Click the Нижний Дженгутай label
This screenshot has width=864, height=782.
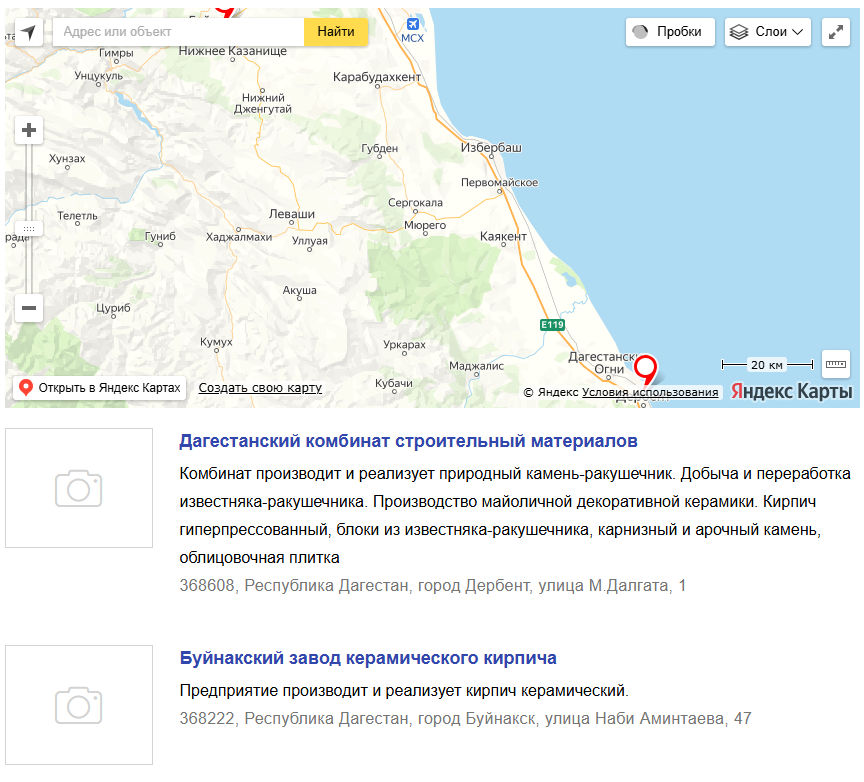click(x=263, y=103)
